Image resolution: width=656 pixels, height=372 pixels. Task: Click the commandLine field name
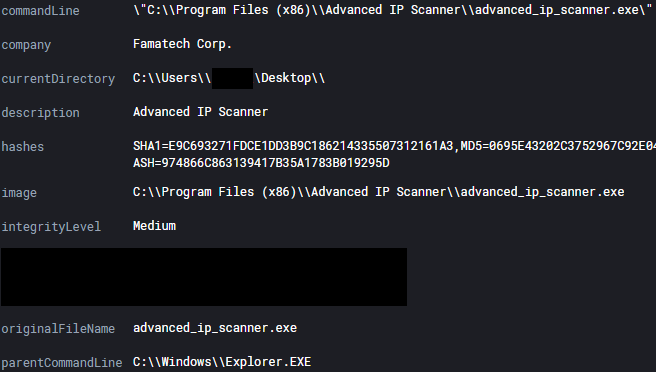click(x=41, y=11)
